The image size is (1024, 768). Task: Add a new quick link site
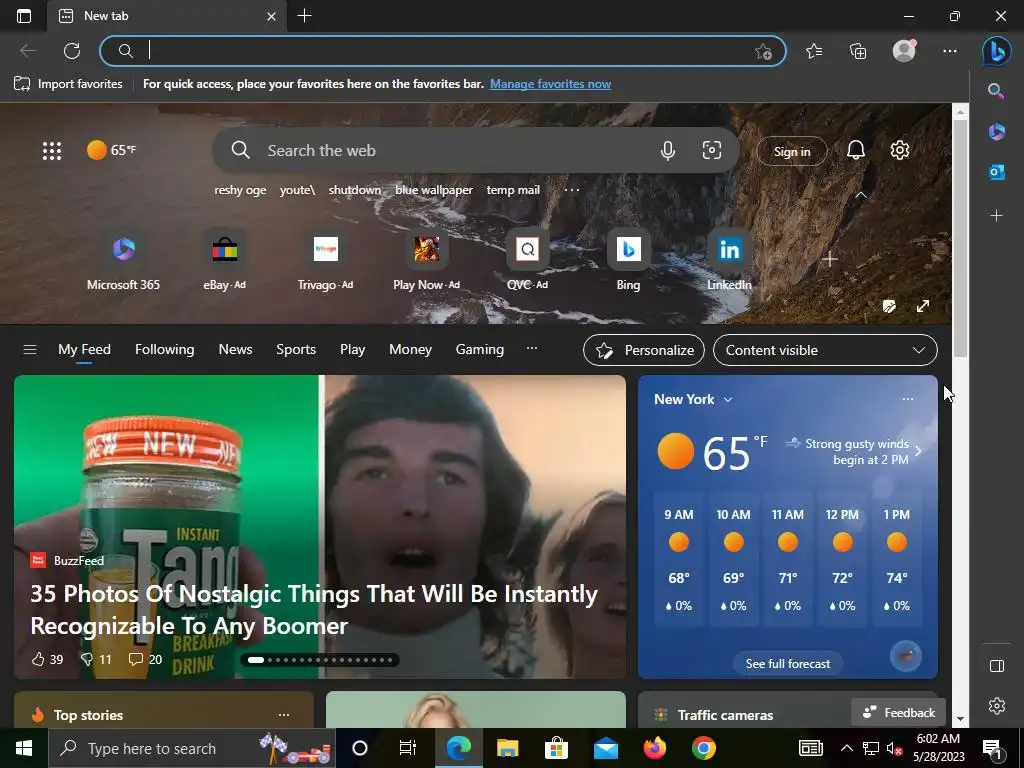(830, 259)
